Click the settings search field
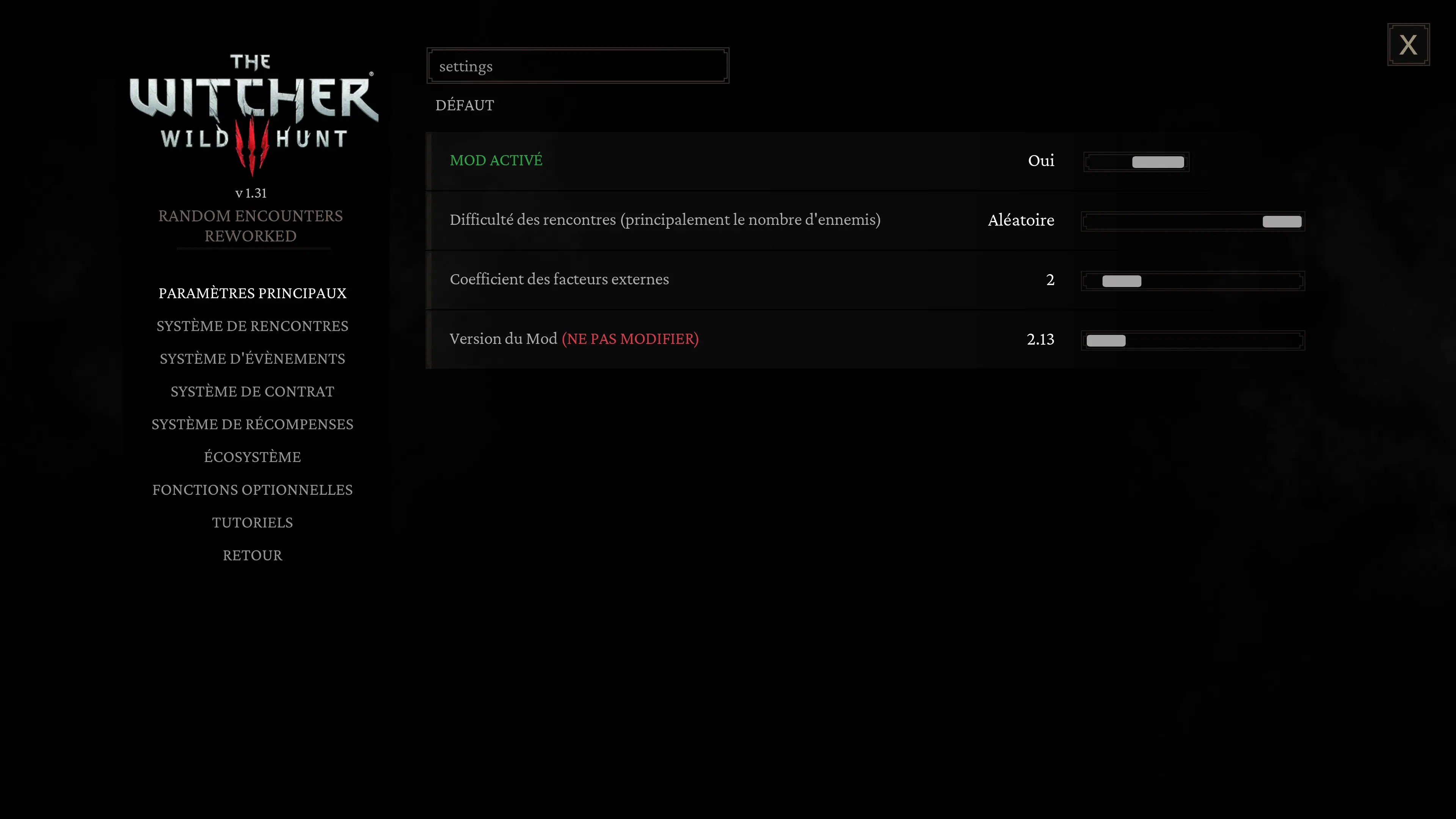Screen dimensions: 1456x819 577,66
